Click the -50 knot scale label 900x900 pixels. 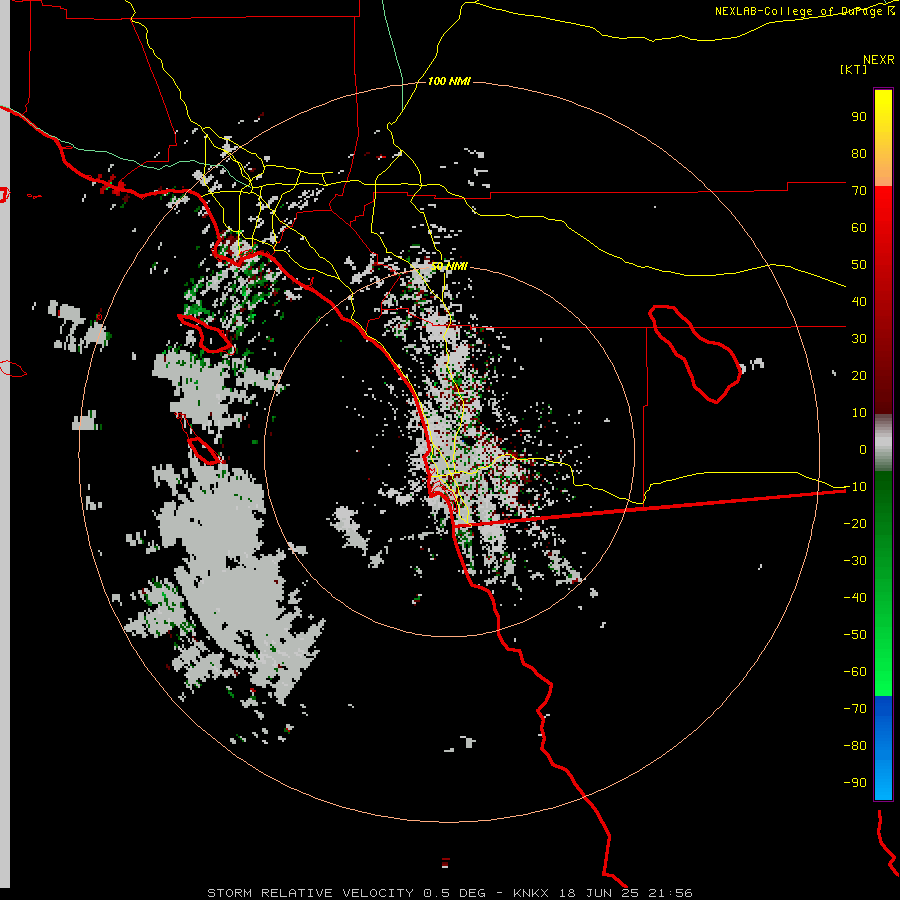855,635
